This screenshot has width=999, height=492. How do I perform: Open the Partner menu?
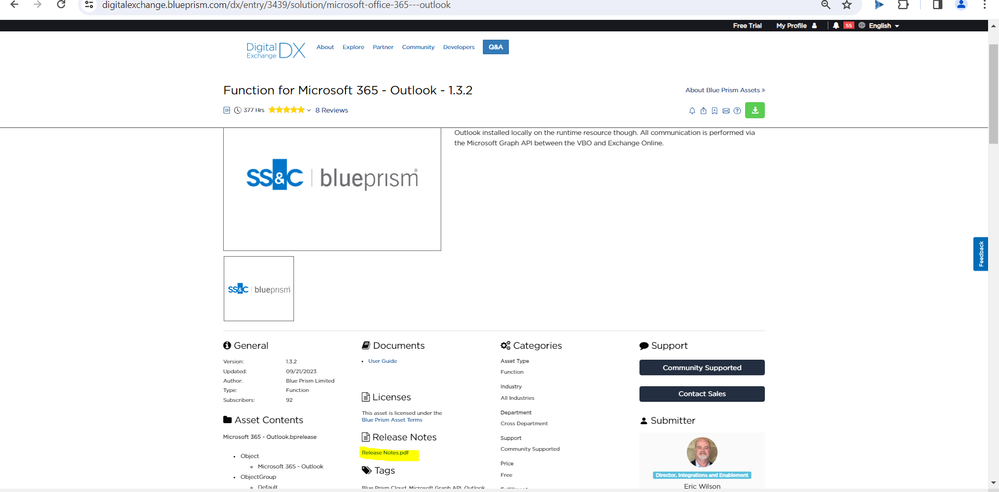pyautogui.click(x=383, y=47)
